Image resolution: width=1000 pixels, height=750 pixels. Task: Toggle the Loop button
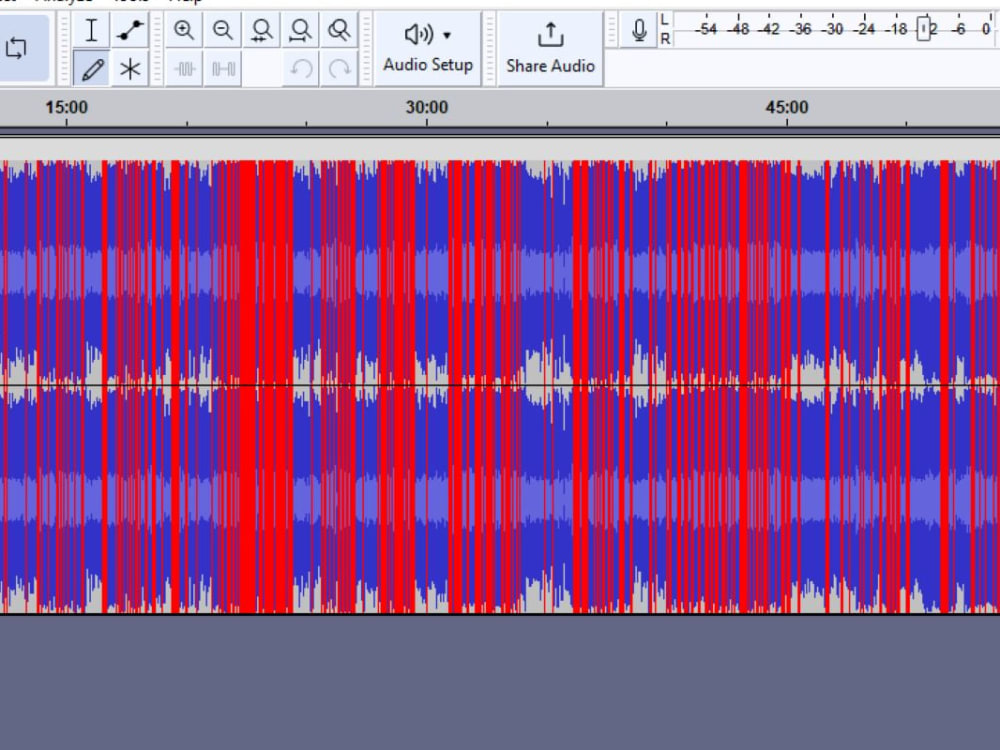click(x=18, y=48)
